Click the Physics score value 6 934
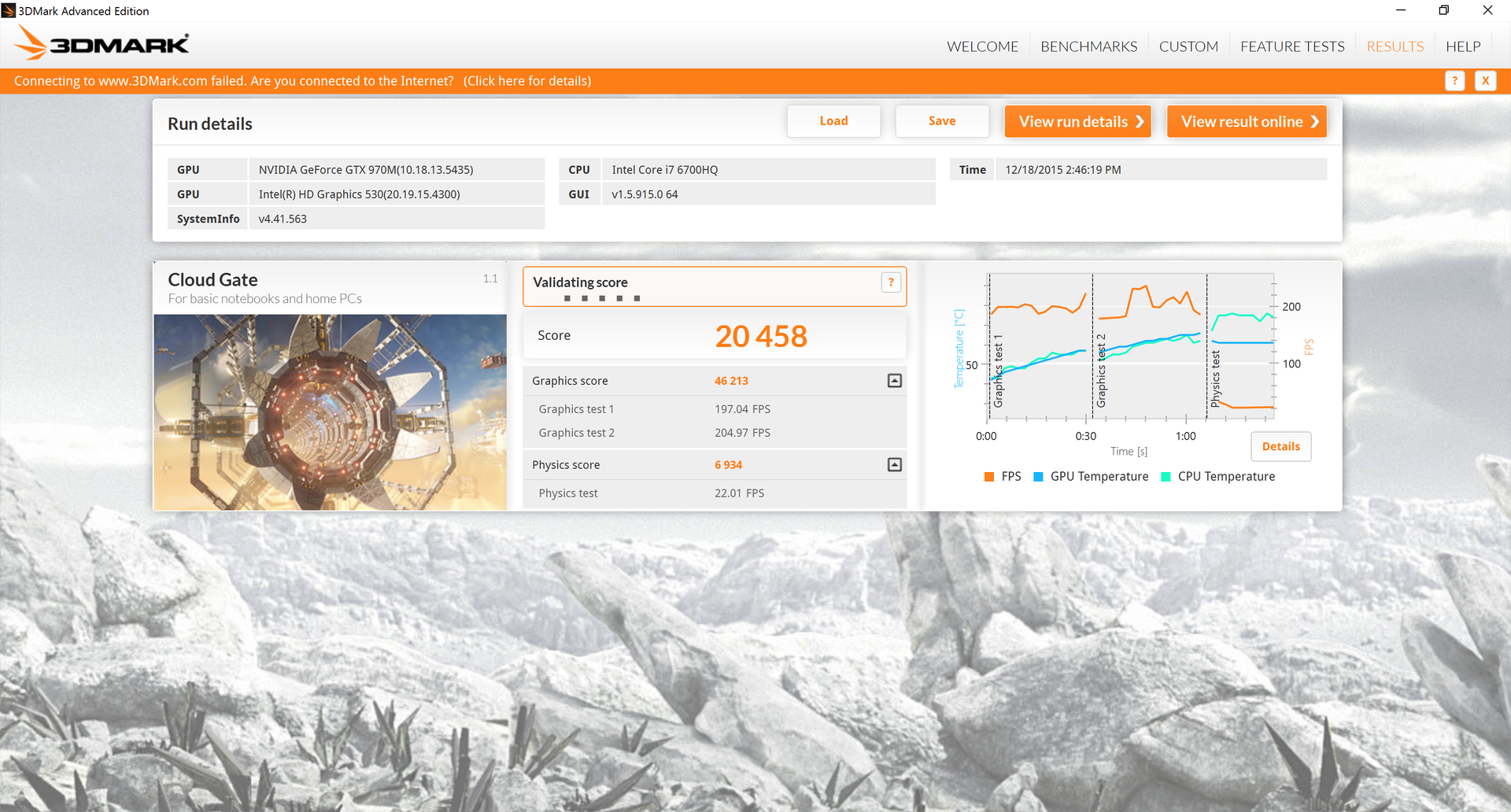This screenshot has width=1511, height=812. (728, 465)
